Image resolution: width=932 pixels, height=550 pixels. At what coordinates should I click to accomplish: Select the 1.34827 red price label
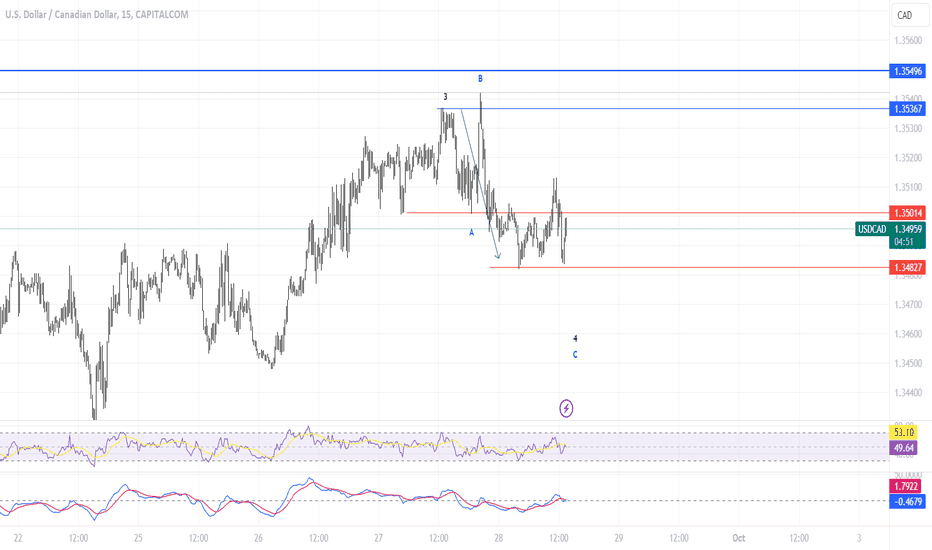907,268
